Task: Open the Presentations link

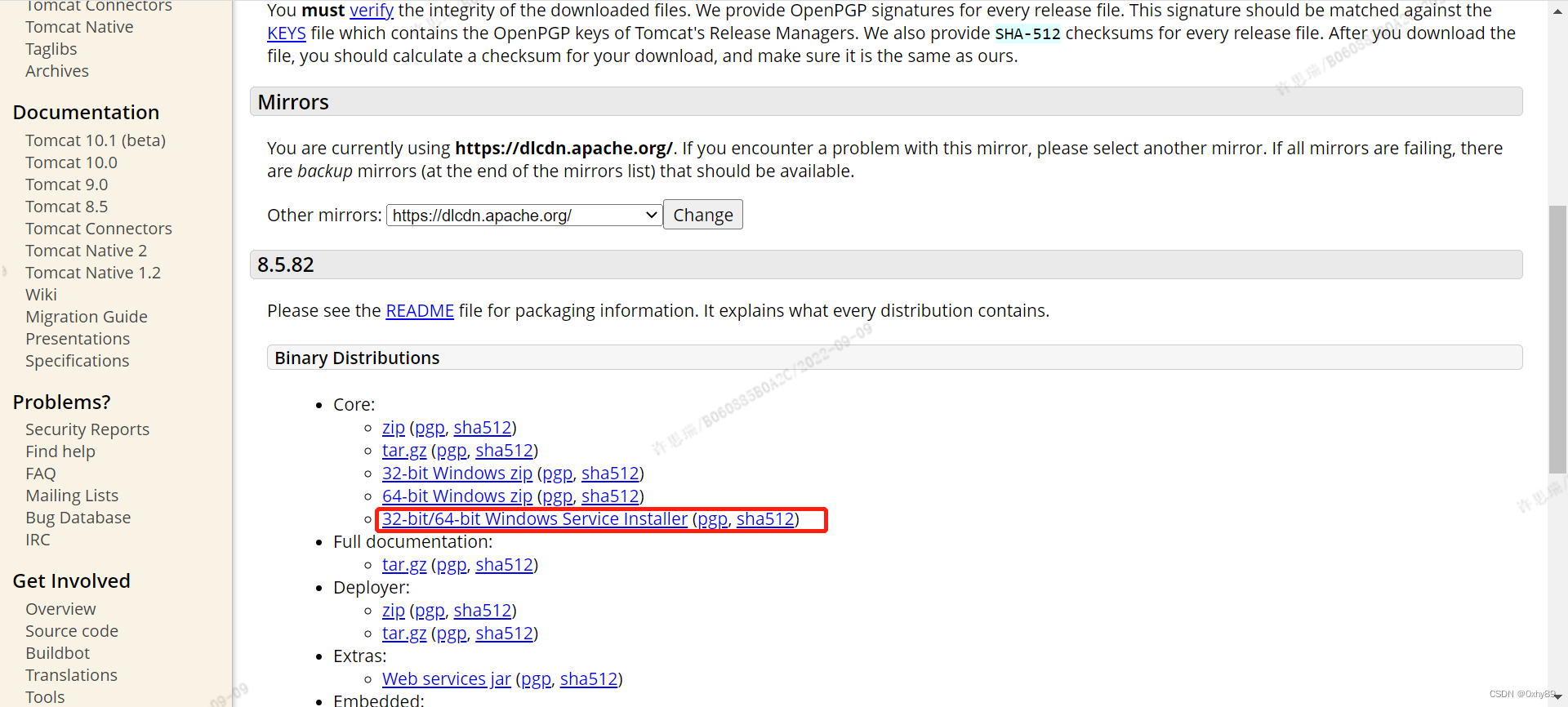Action: (78, 339)
